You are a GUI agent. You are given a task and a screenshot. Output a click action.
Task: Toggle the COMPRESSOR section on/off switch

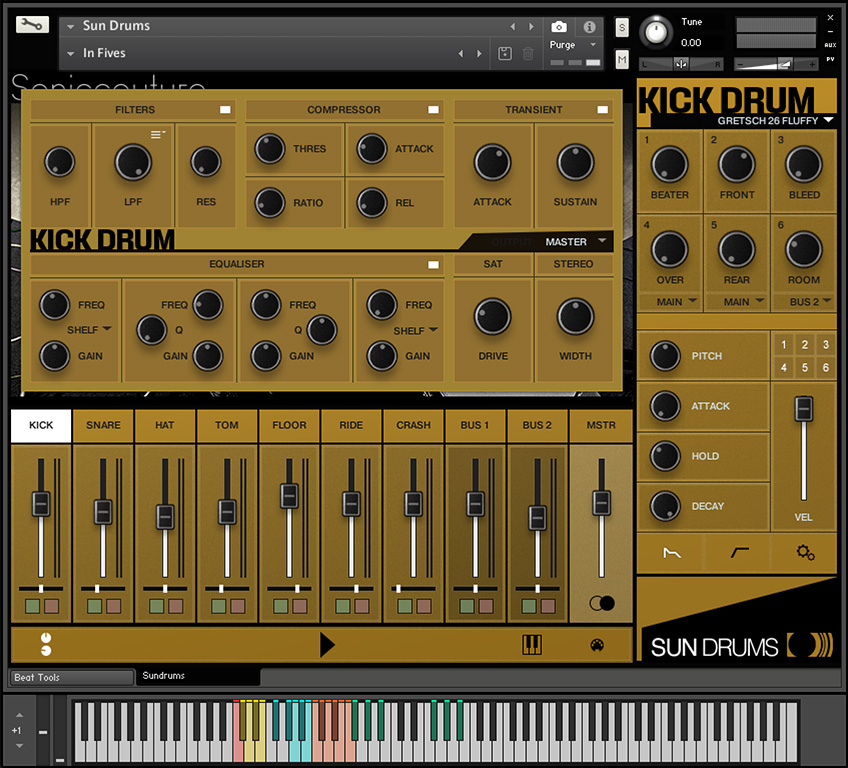433,110
